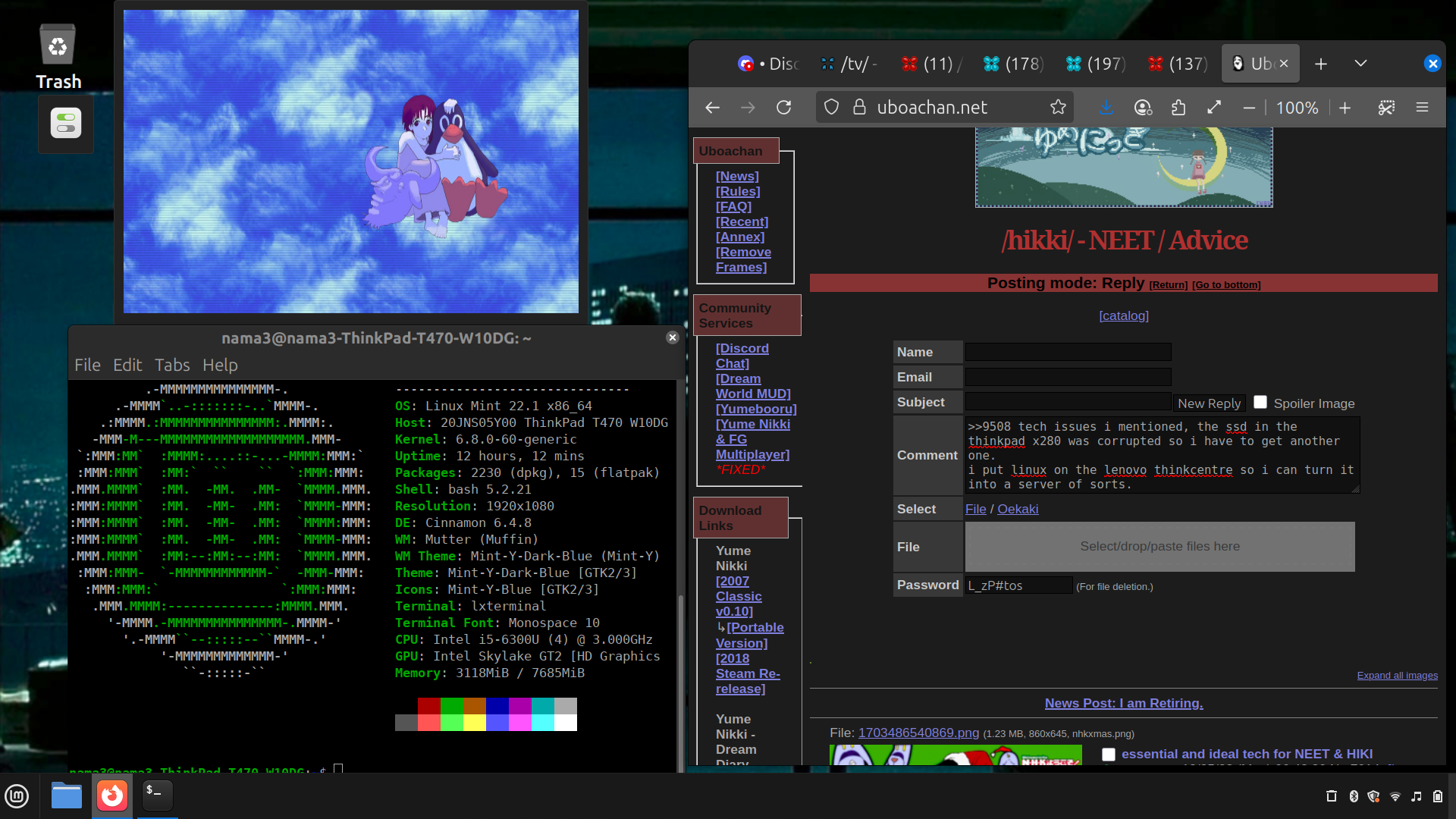1456x819 pixels.
Task: Tick the Spoiler Image checkbox
Action: point(1260,402)
